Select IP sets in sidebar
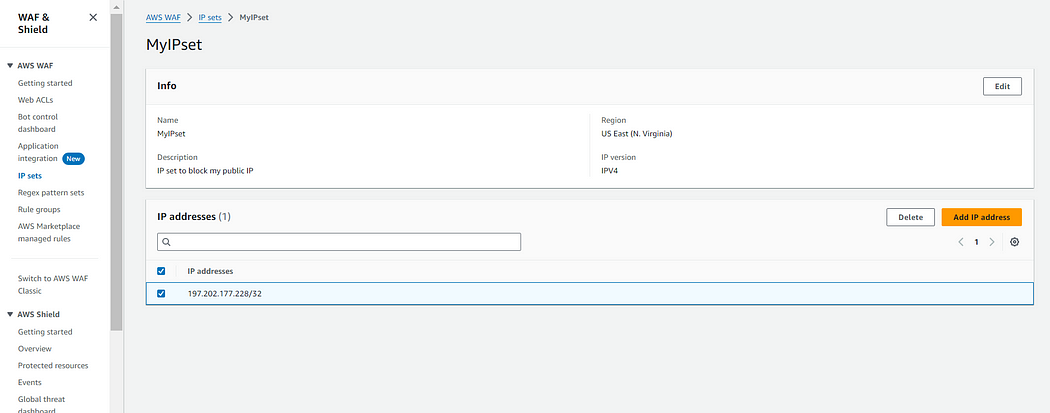The height and width of the screenshot is (413, 1050). coord(29,176)
